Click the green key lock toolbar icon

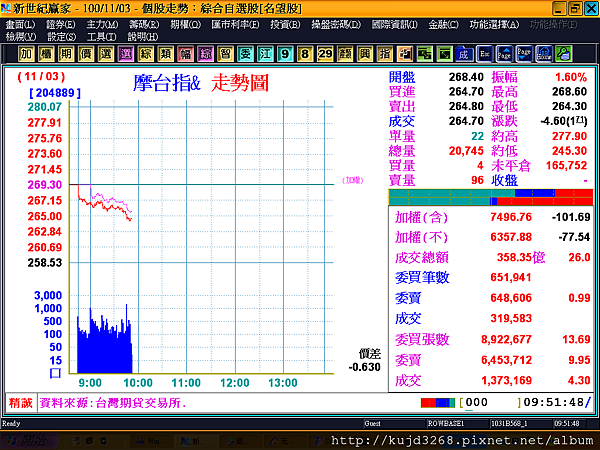(564, 54)
